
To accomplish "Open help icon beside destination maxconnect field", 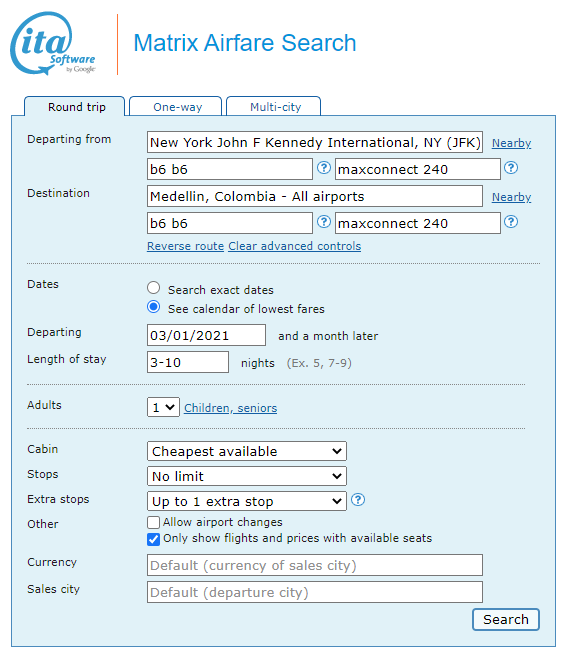I will [x=510, y=222].
